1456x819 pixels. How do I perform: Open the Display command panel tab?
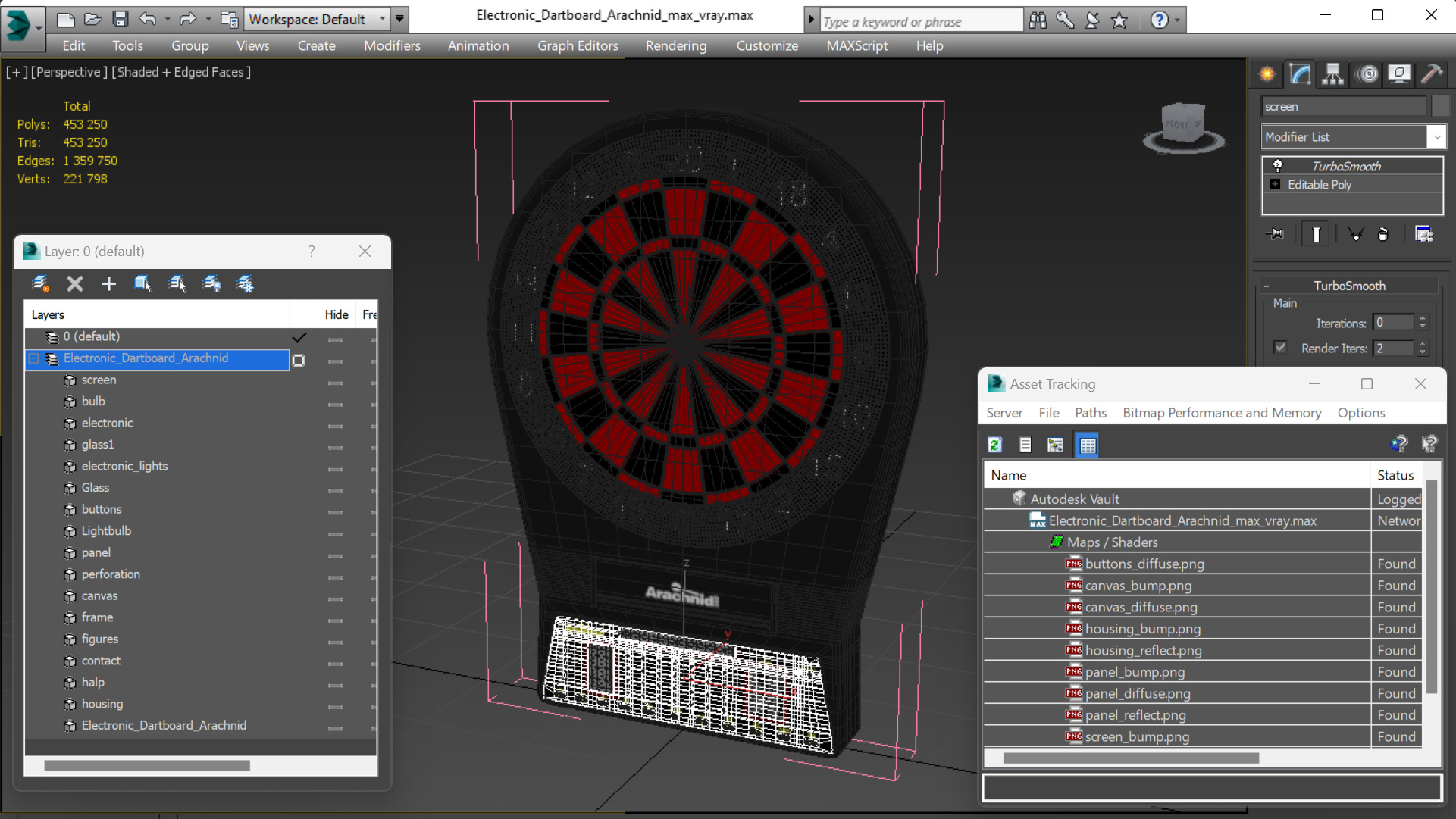(x=1399, y=74)
